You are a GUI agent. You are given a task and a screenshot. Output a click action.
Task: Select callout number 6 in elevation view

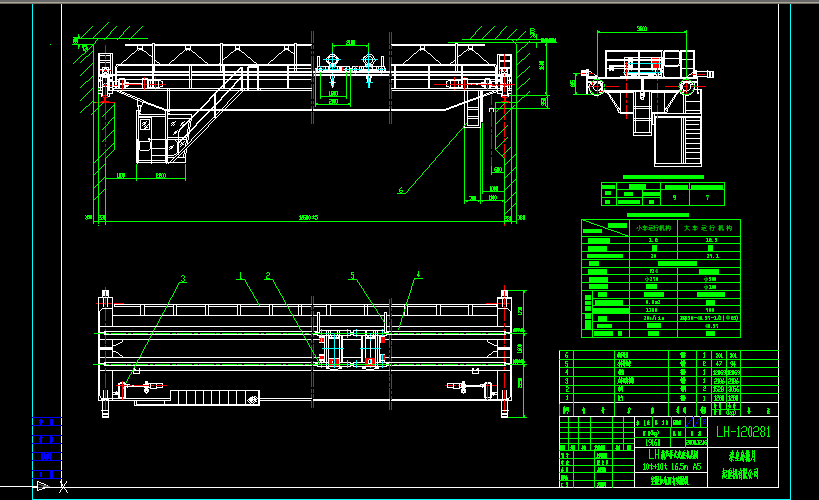(x=401, y=189)
